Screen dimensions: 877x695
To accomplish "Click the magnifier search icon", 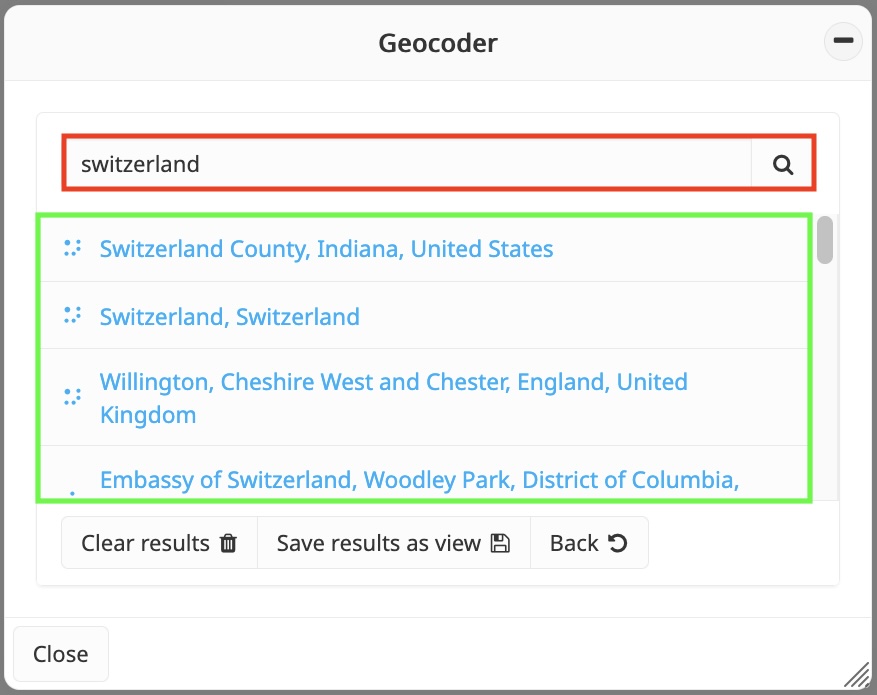I will (x=783, y=164).
